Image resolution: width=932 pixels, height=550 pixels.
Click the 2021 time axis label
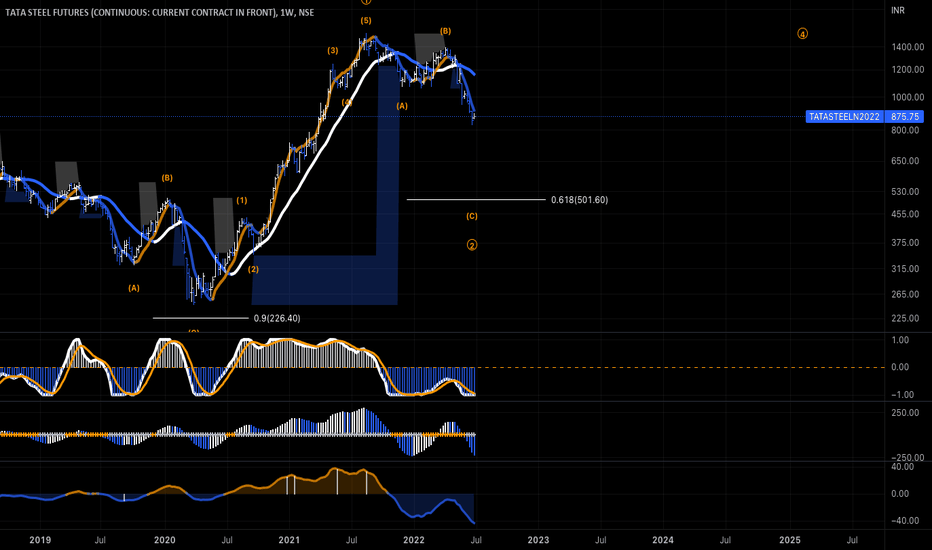point(289,540)
